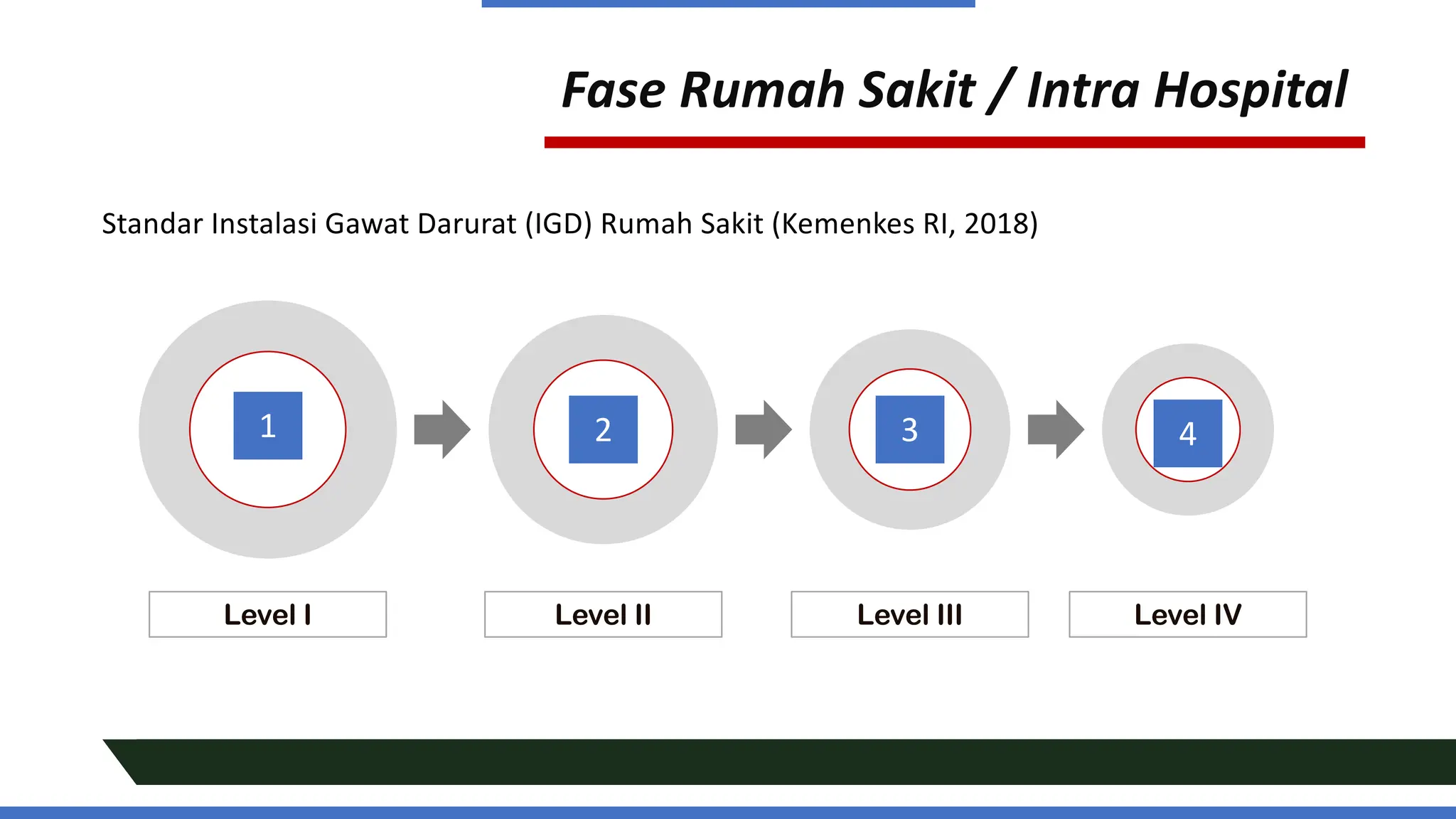This screenshot has height=819, width=1456.
Task: Click the Level III label box
Action: coord(909,614)
